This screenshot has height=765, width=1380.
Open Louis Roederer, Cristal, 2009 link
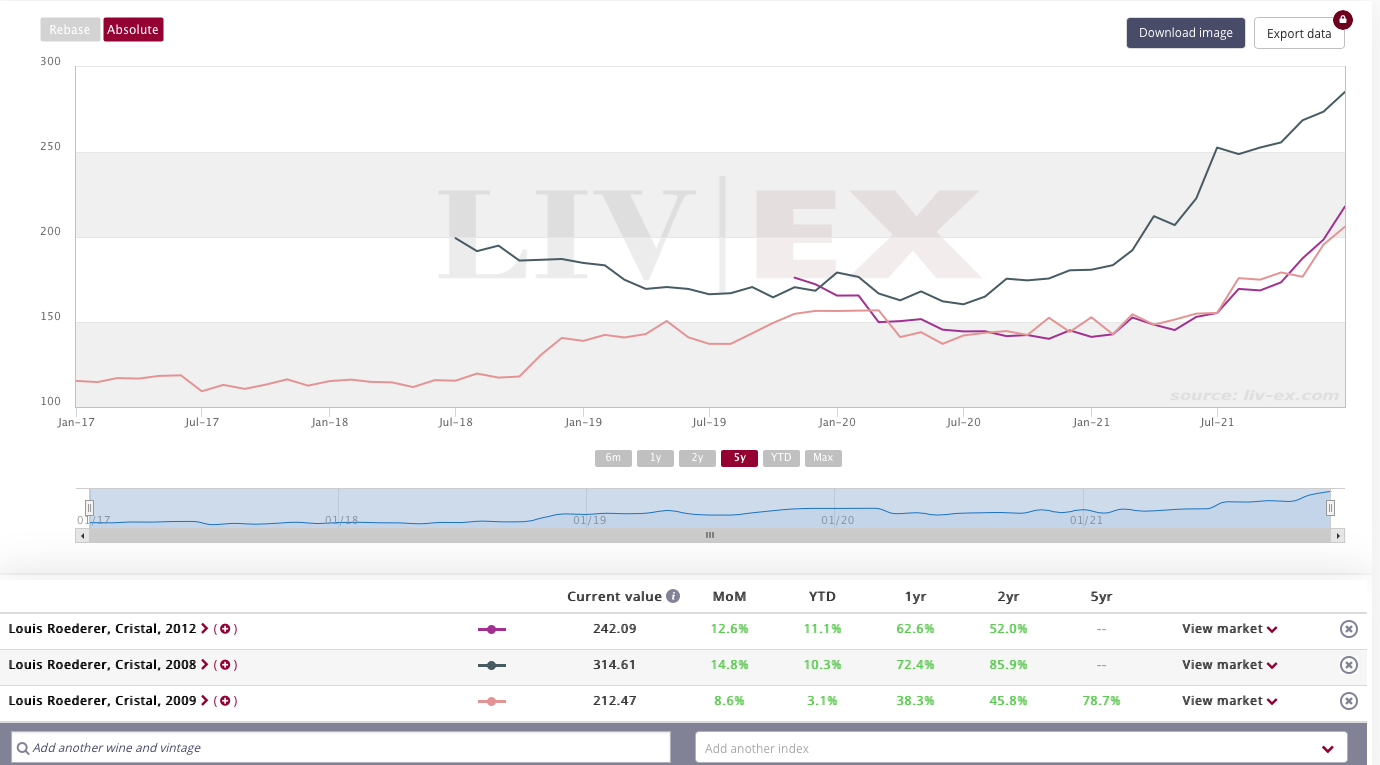(102, 701)
